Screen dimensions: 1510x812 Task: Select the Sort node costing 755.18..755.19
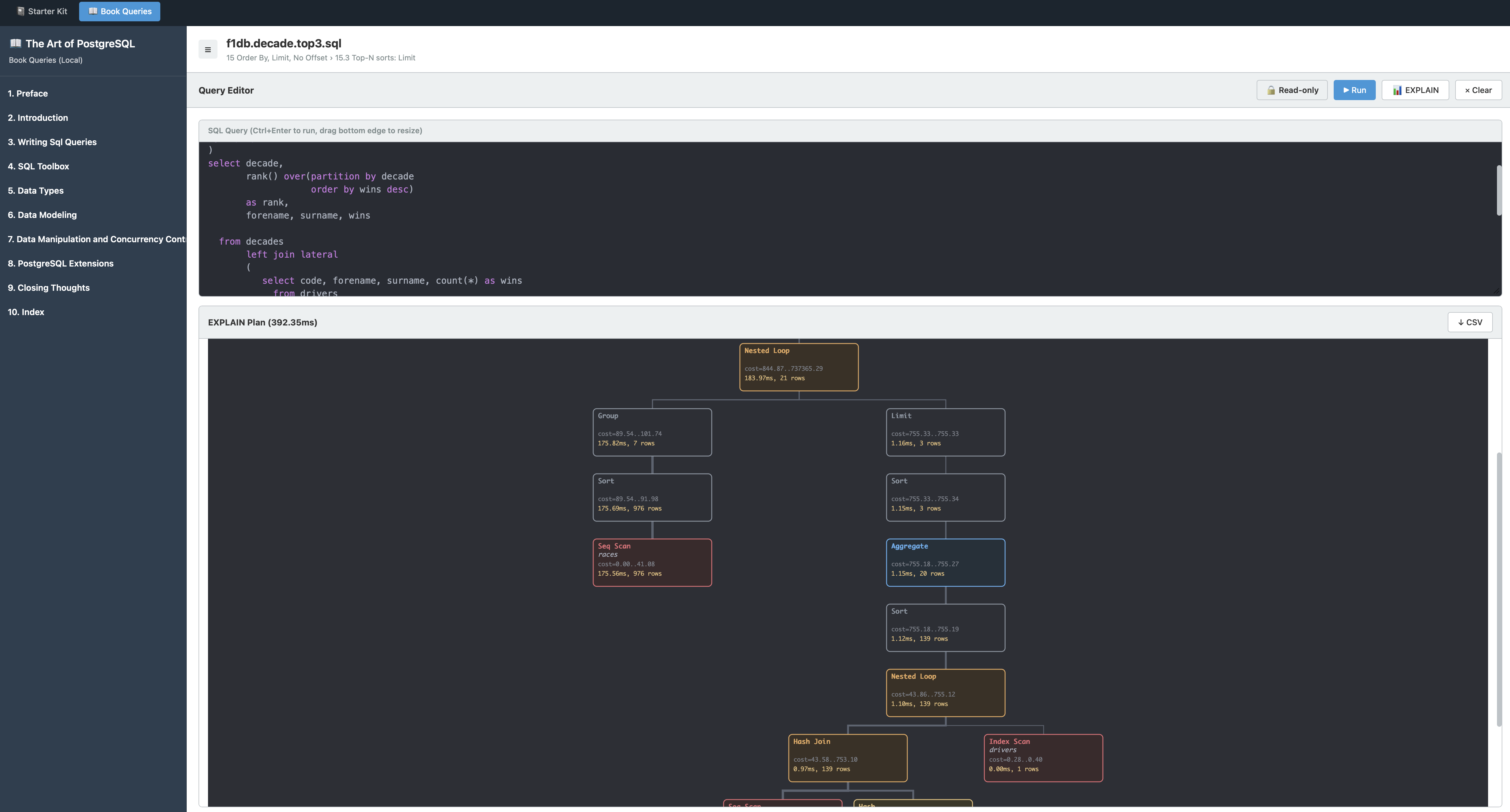pos(946,628)
